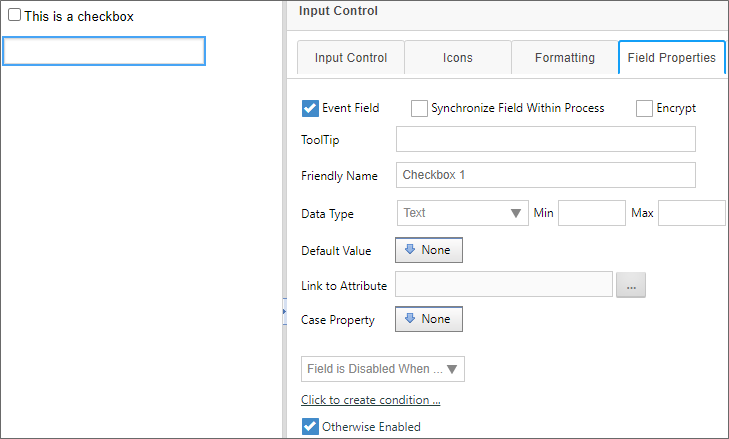Viewport: 729px width, 439px height.
Task: Click the 'Click to create condition' link
Action: (x=370, y=400)
